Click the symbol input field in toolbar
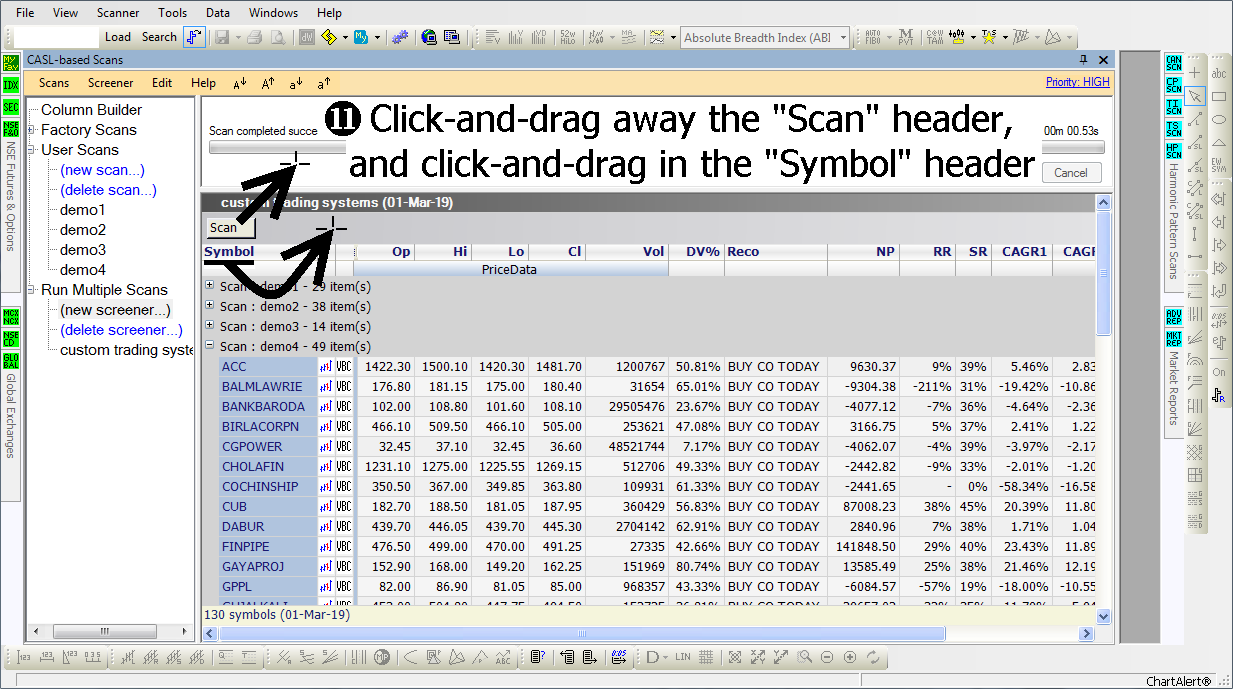The image size is (1233, 689). coord(56,37)
